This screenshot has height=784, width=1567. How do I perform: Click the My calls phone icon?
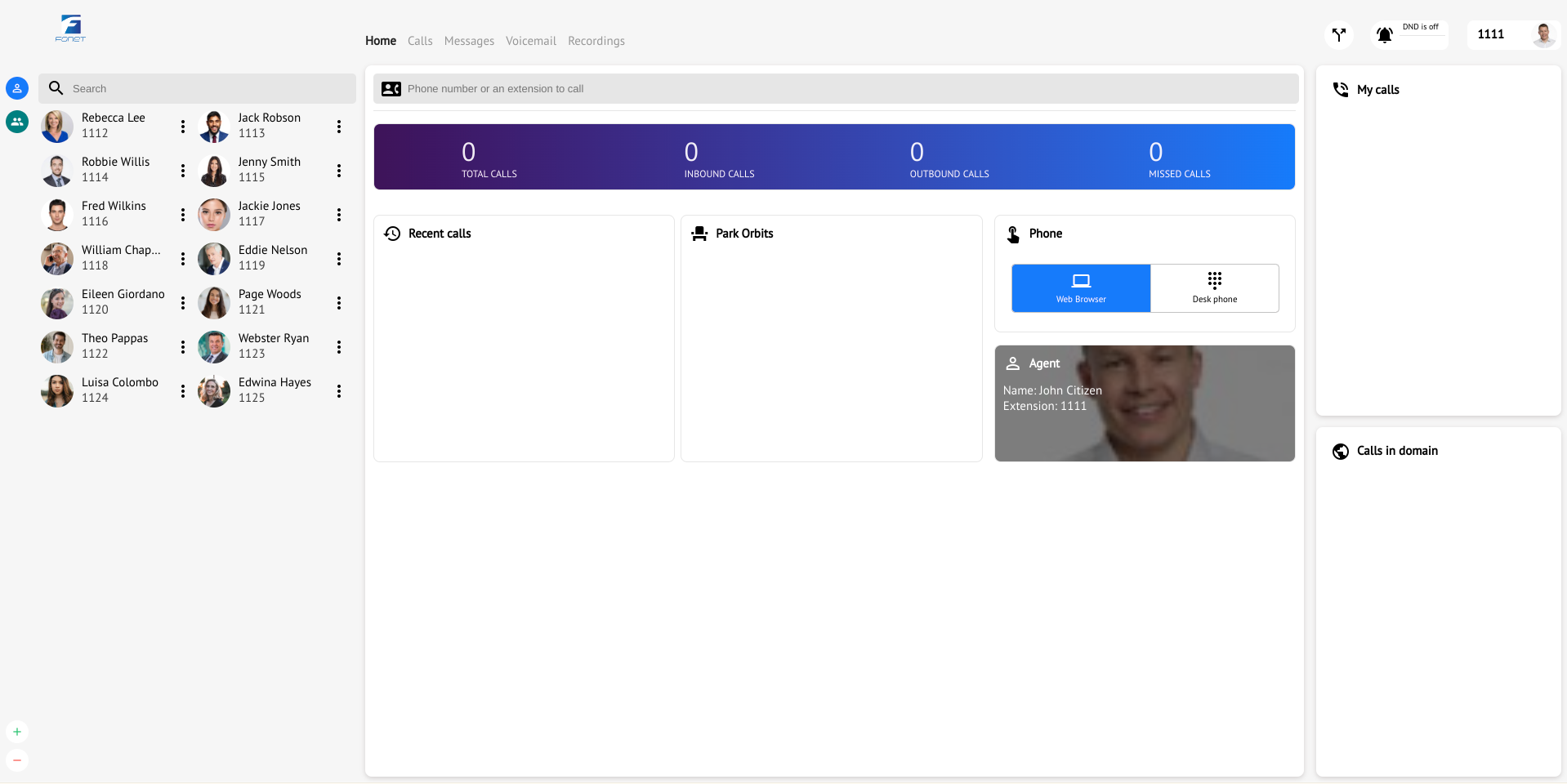pyautogui.click(x=1341, y=90)
